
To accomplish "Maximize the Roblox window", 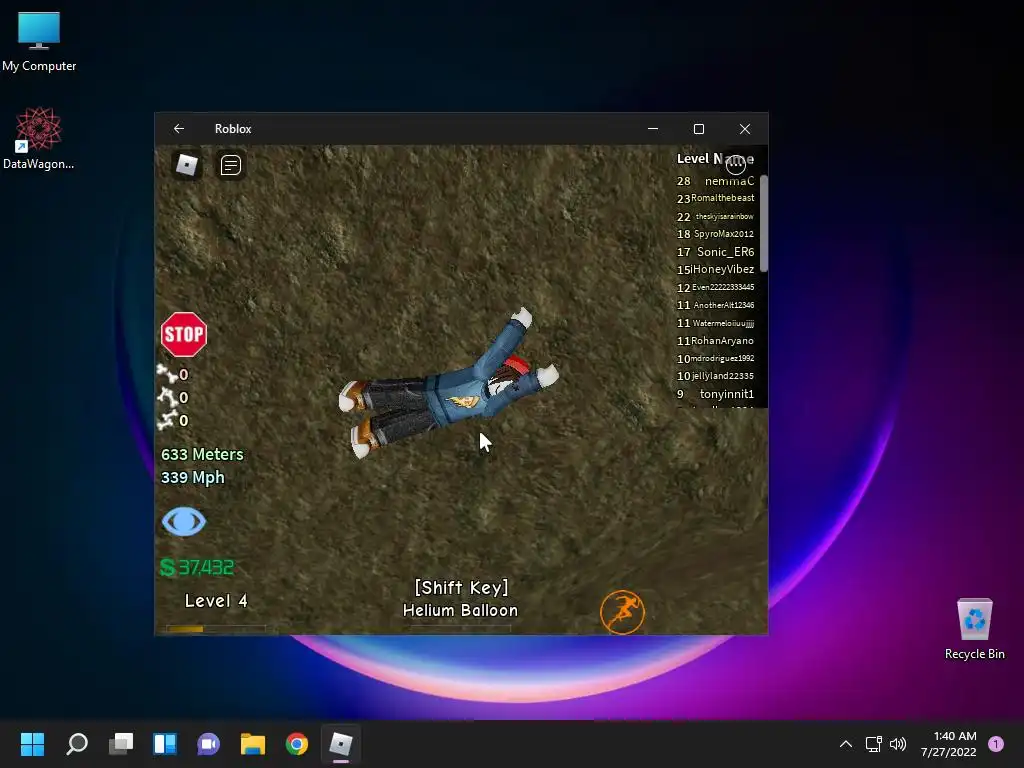I will pyautogui.click(x=699, y=129).
